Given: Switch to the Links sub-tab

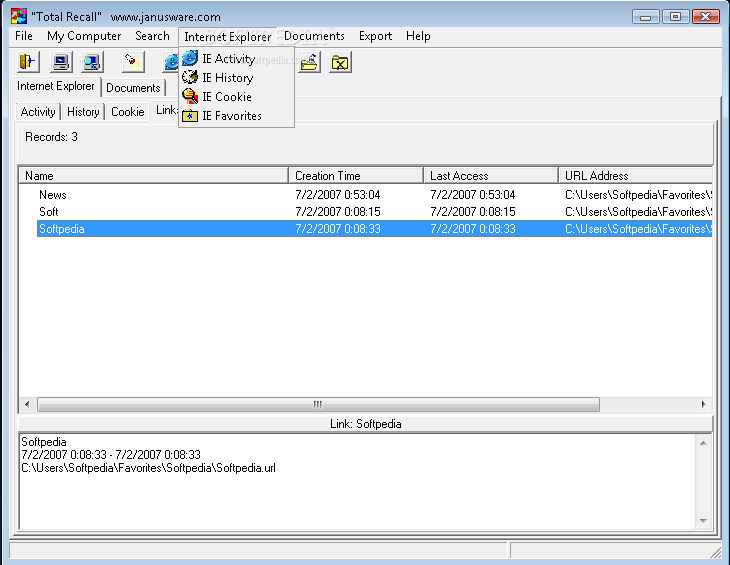Looking at the screenshot, I should coord(166,110).
